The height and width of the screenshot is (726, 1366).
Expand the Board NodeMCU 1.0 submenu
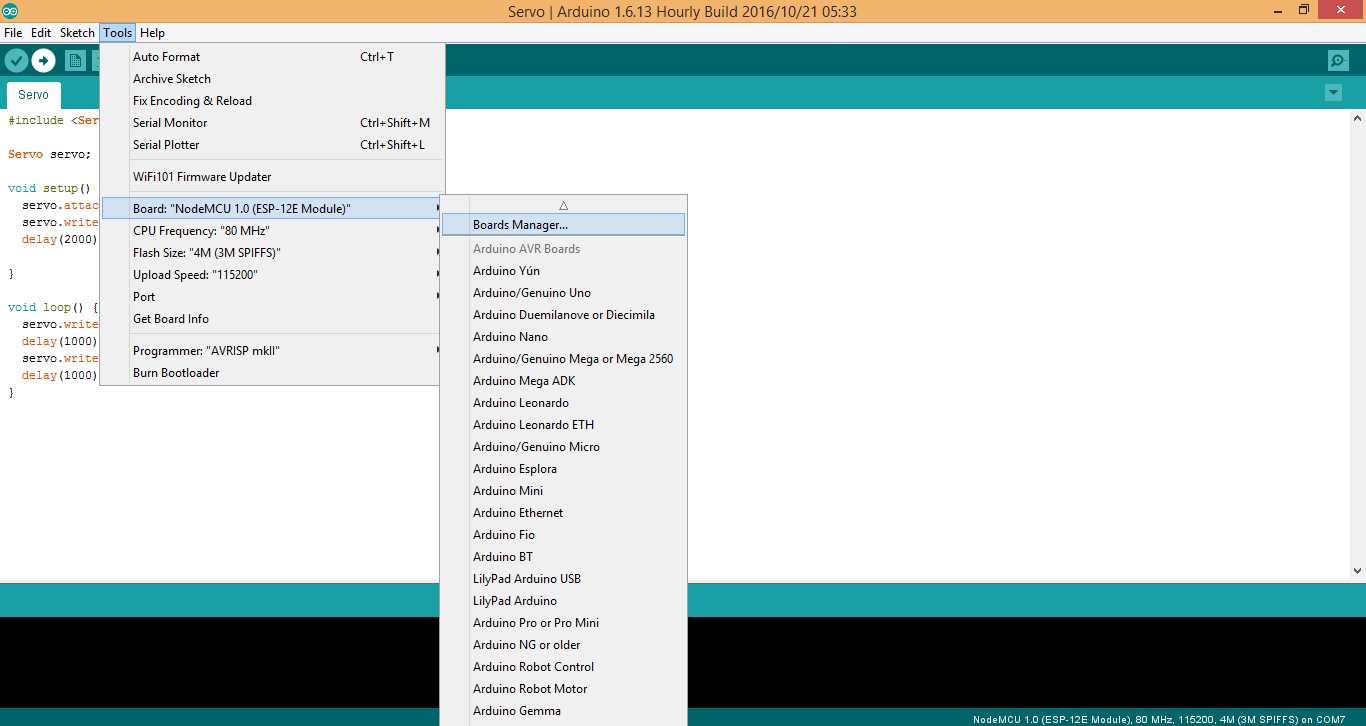(x=272, y=209)
